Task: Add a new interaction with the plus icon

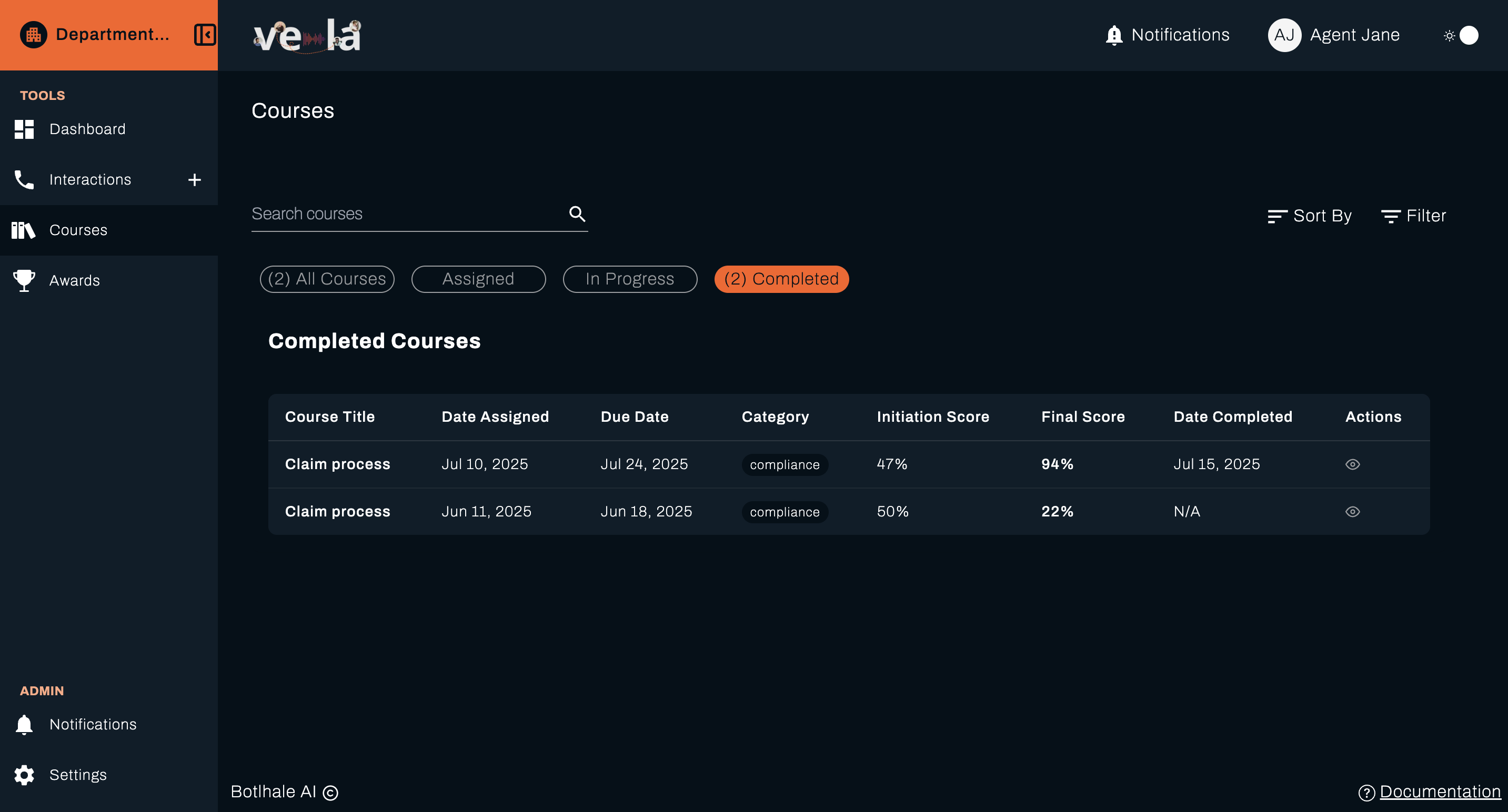Action: coord(194,180)
